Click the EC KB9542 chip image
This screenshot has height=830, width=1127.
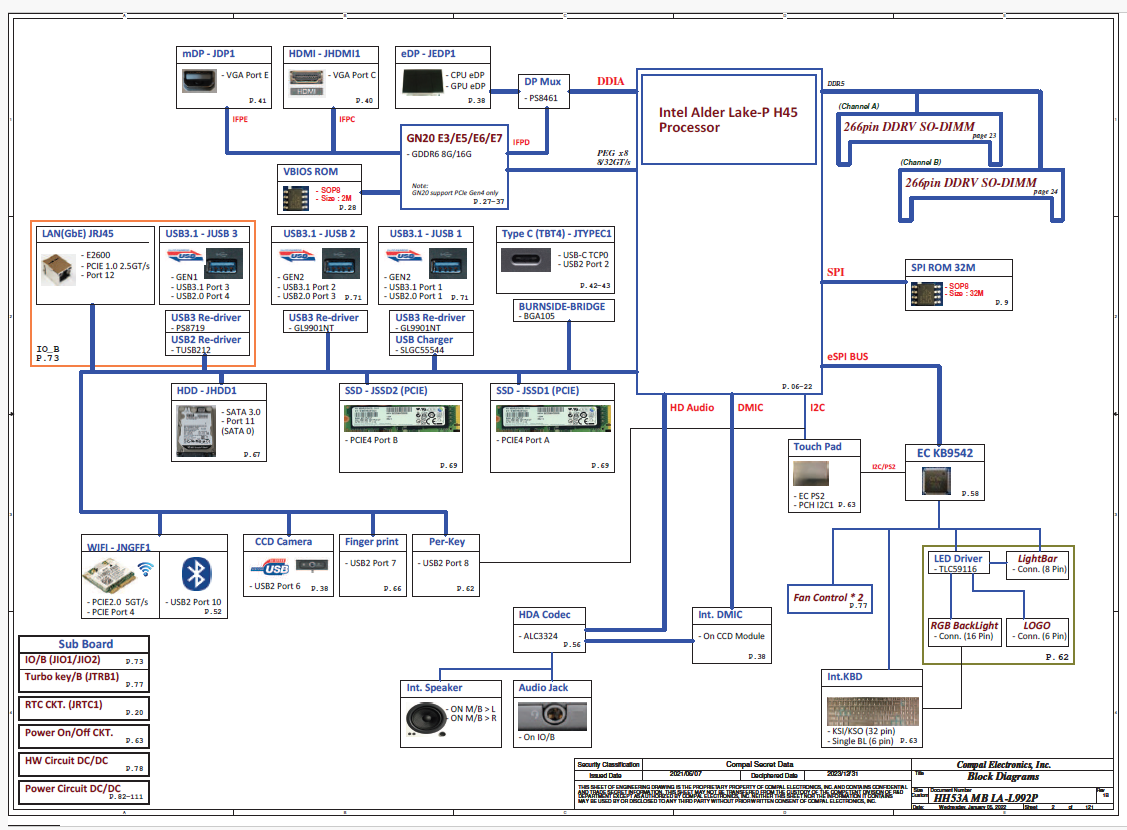tap(936, 481)
